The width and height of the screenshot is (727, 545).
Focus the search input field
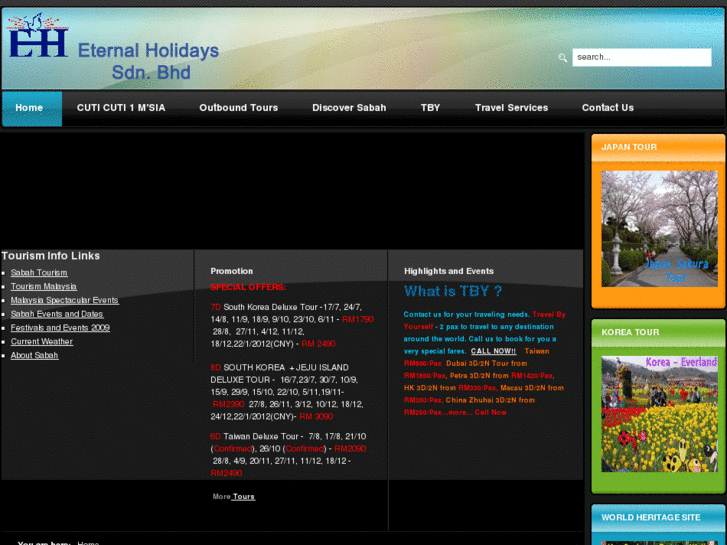(642, 57)
